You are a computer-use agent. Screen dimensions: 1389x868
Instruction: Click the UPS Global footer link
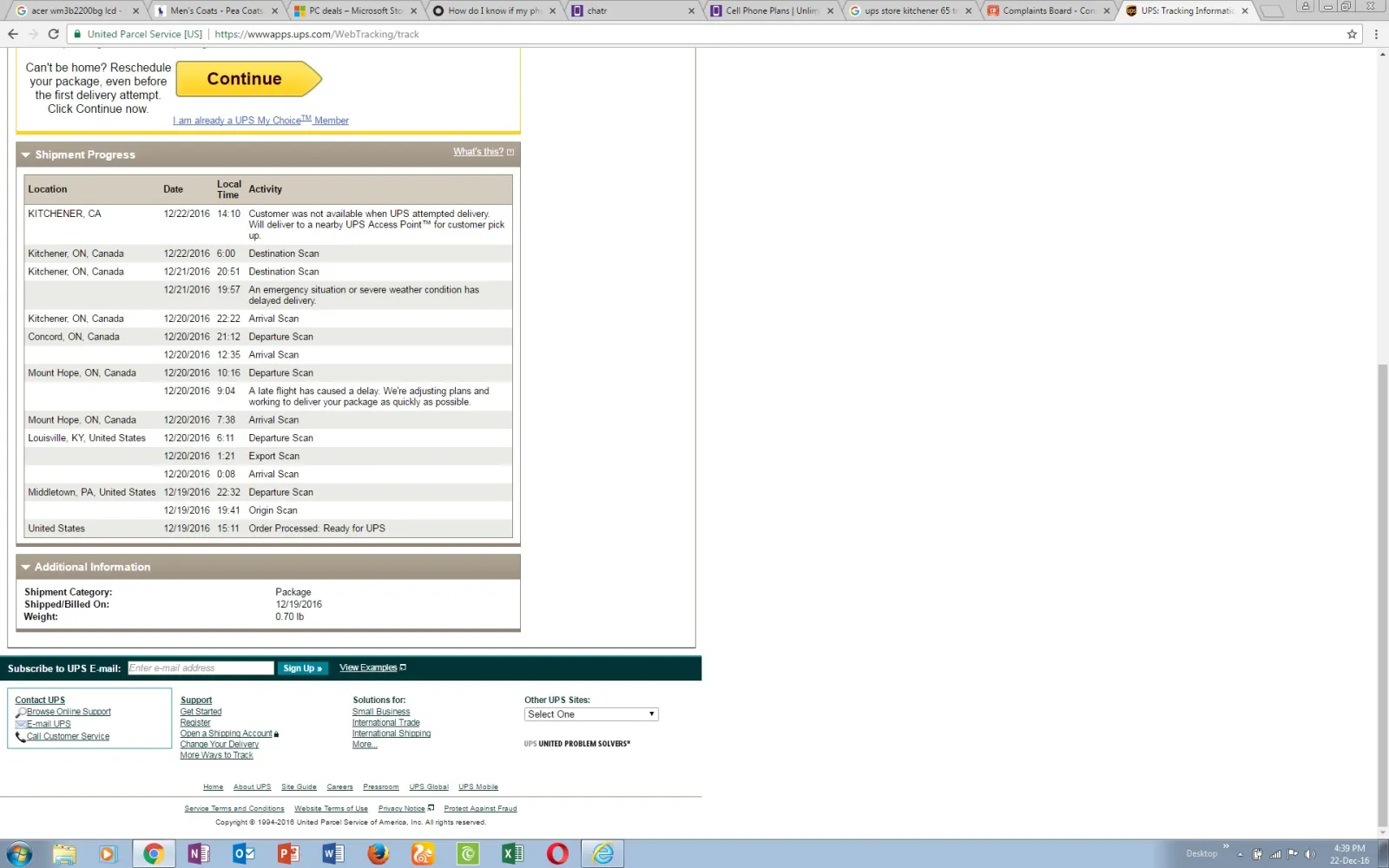pos(429,787)
